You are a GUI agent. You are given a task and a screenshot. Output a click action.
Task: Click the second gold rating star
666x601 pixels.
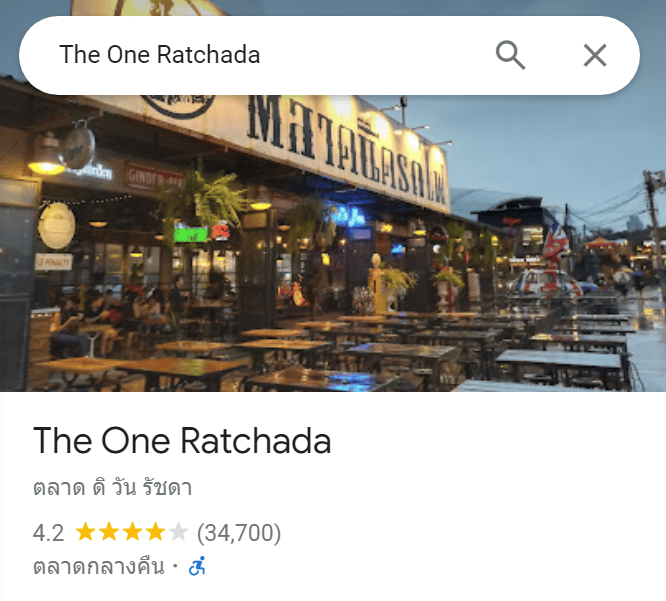[x=109, y=532]
